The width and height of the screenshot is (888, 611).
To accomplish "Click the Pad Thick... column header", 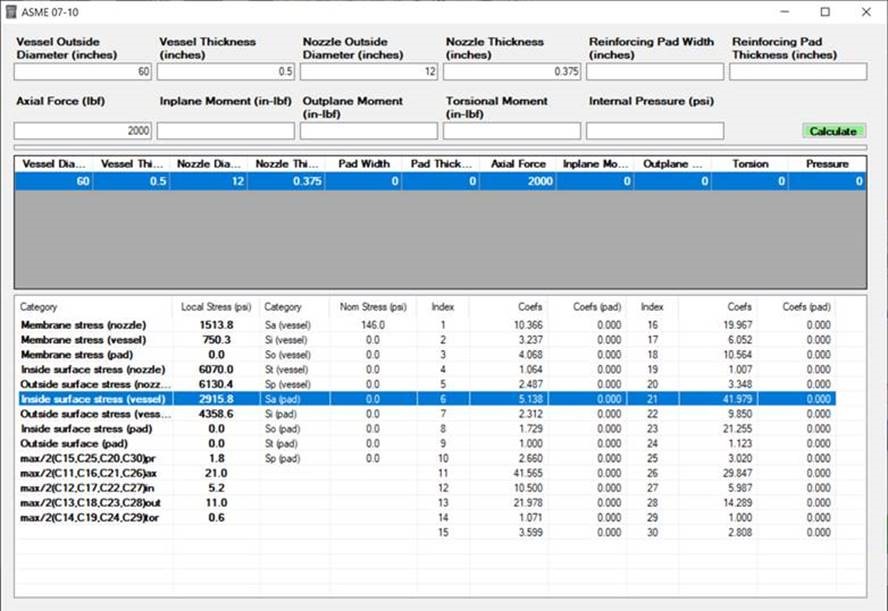I will pyautogui.click(x=441, y=164).
